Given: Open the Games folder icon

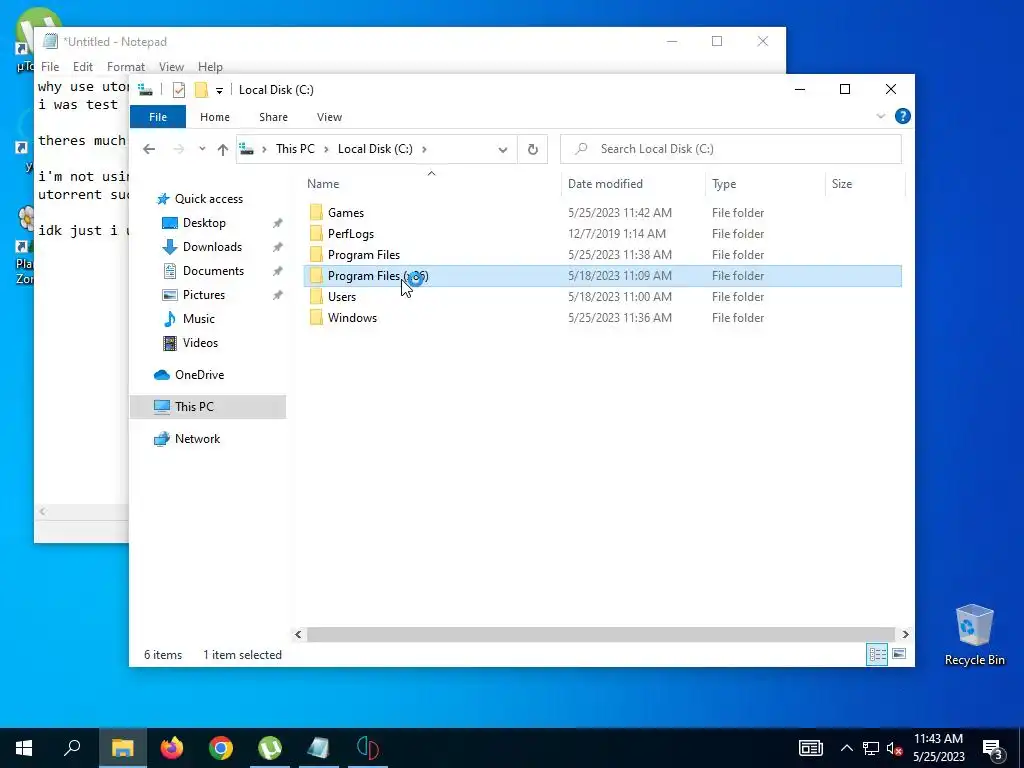Looking at the screenshot, I should [x=316, y=212].
